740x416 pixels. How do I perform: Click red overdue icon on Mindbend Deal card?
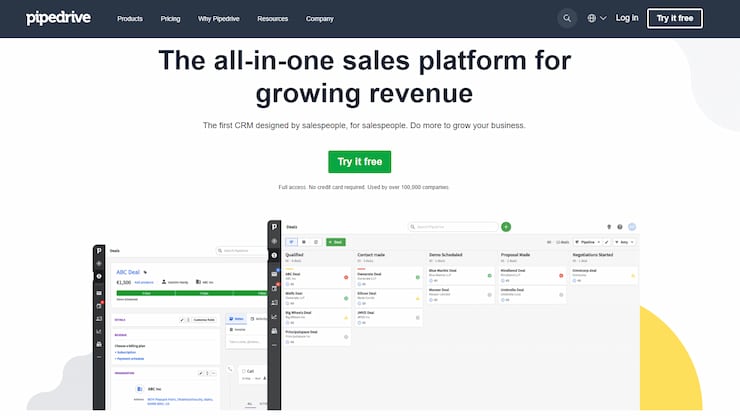pos(561,275)
